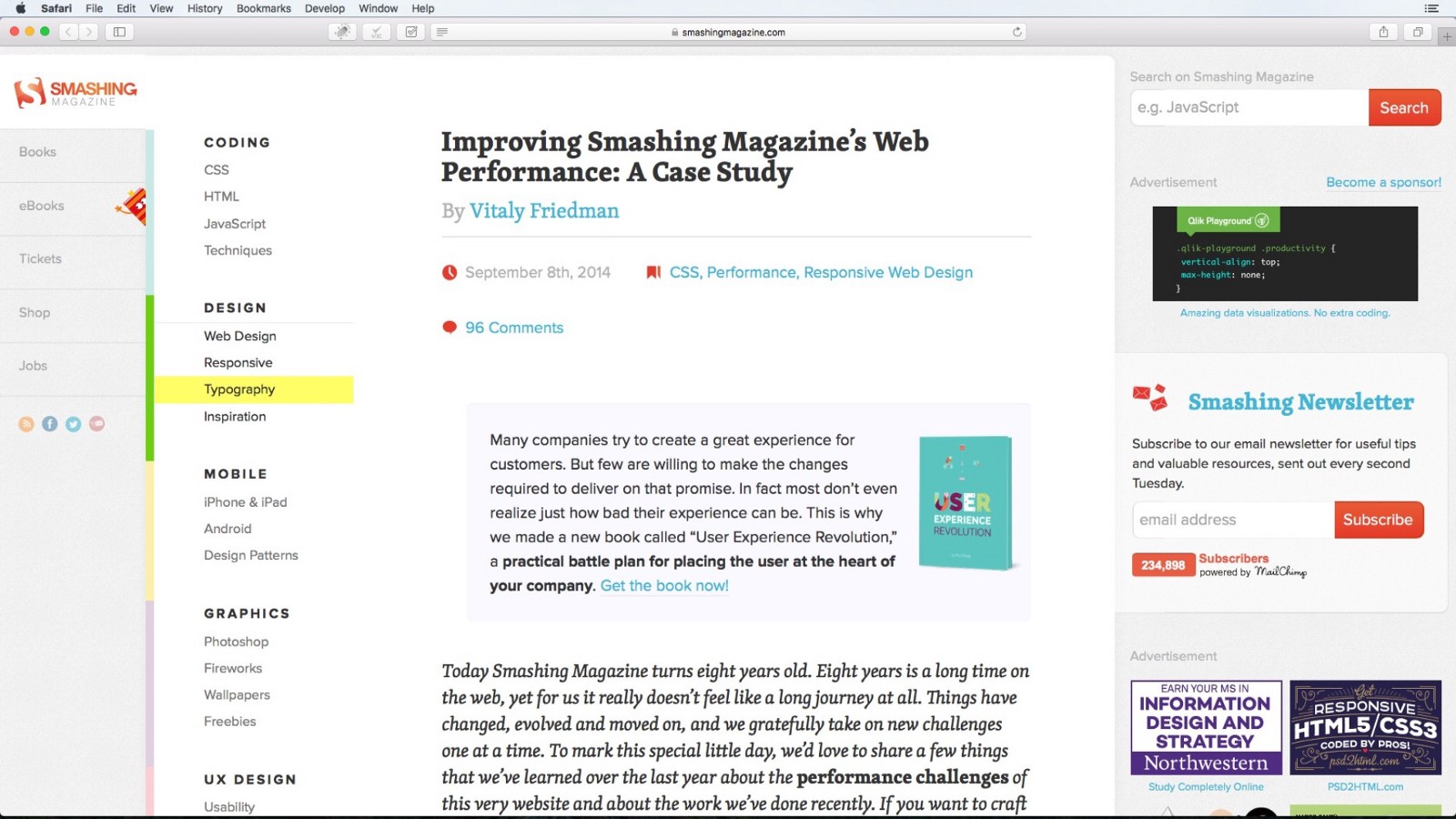Open the Wallpapers category

pos(238,695)
